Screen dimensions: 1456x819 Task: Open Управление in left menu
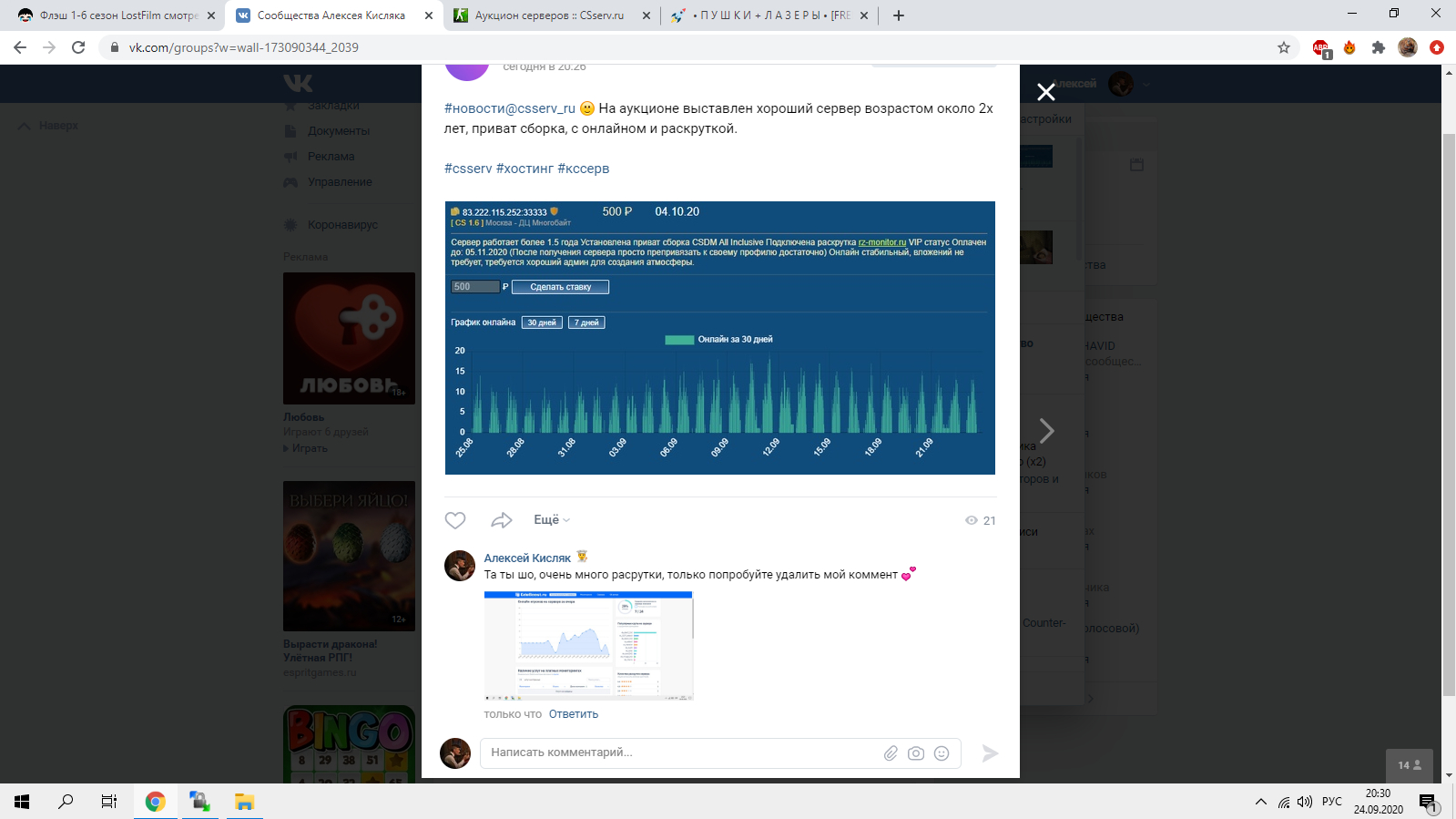[x=340, y=182]
